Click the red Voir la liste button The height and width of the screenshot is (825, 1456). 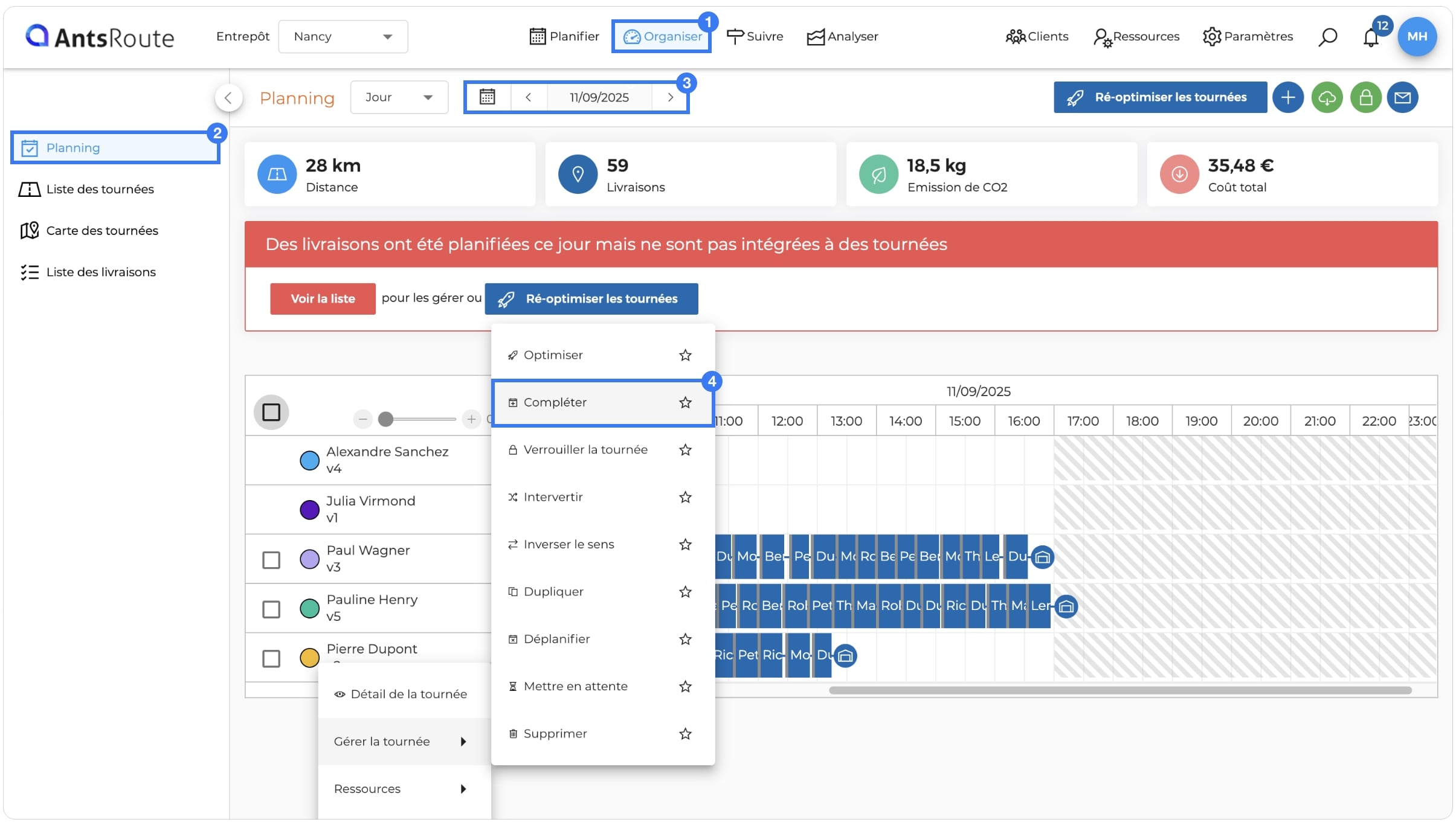point(323,298)
